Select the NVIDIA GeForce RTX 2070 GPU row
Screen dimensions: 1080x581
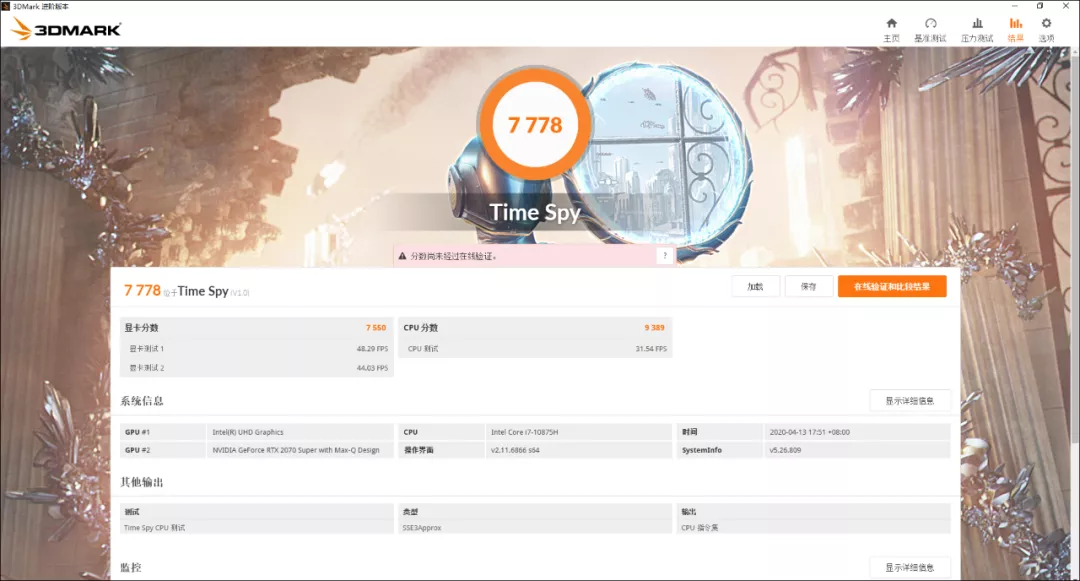[297, 449]
